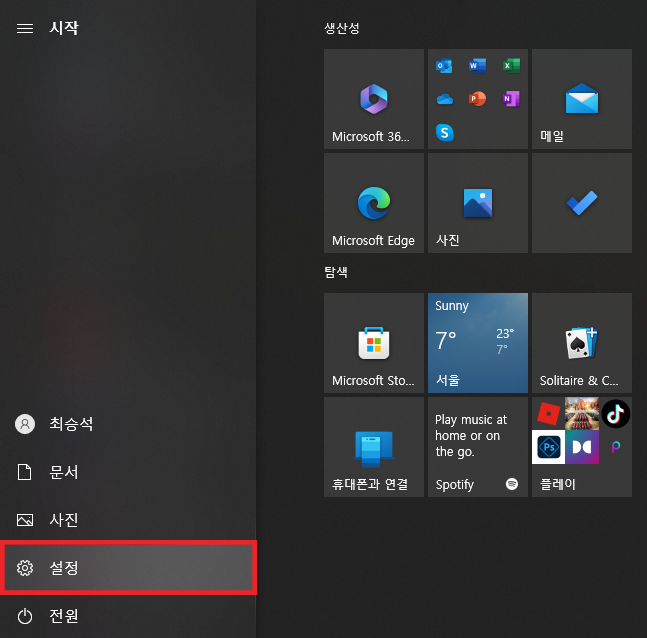Open the Microsoft 365 tile
This screenshot has height=638, width=647.
click(373, 99)
